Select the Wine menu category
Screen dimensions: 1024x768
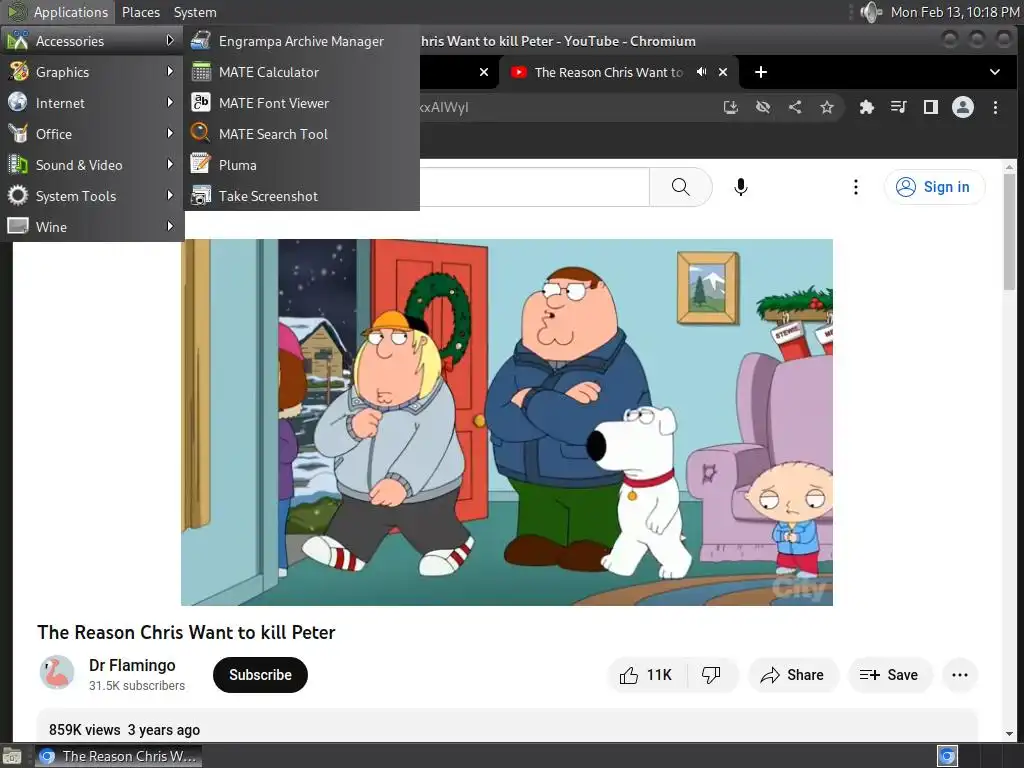tap(91, 227)
